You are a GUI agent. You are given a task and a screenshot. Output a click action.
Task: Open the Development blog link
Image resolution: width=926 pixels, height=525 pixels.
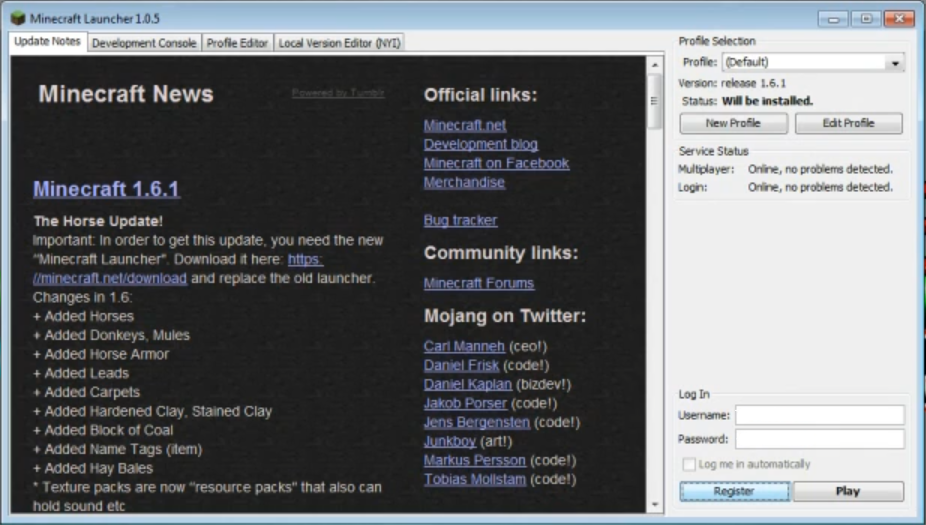(481, 144)
